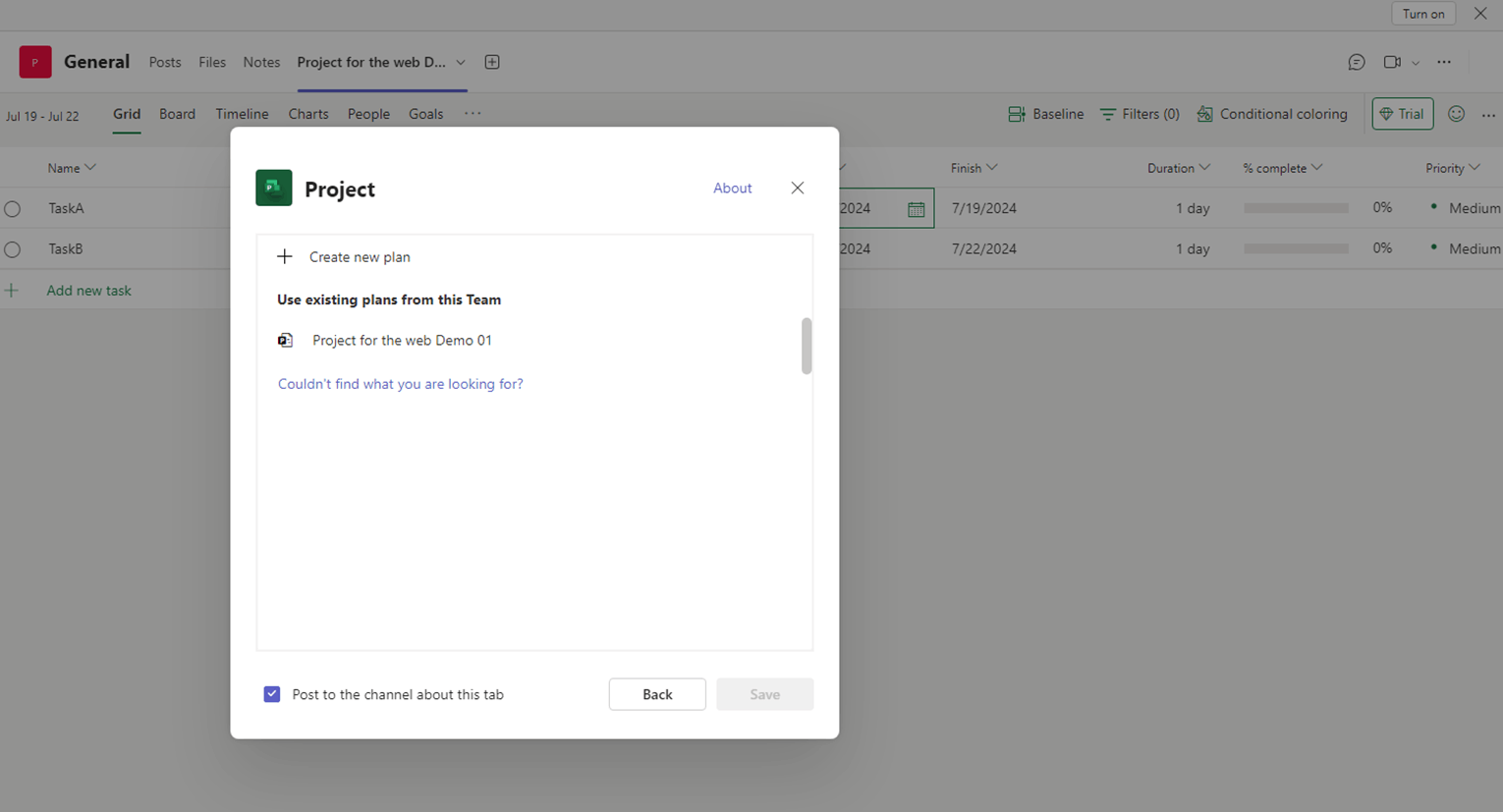Click Couldn't find what you are looking for link

[401, 384]
